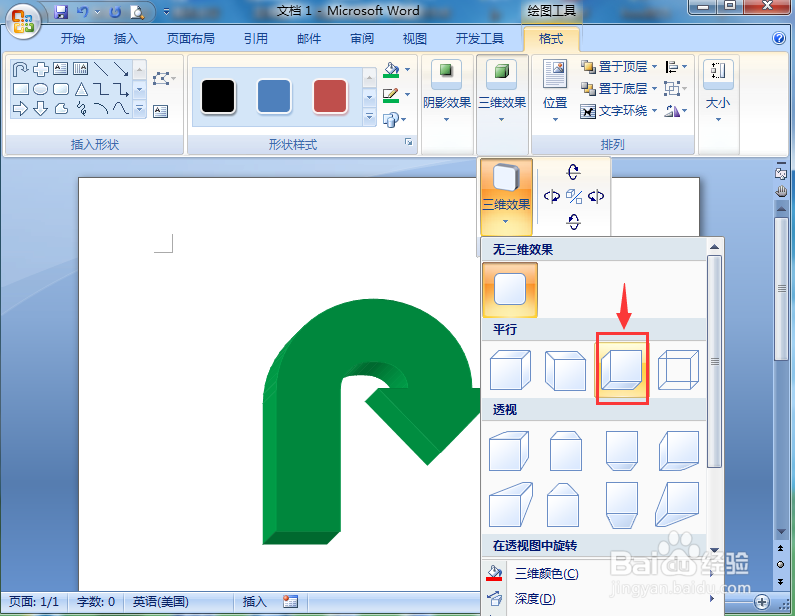Viewport: 795px width, 616px height.
Task: Open the shape fill dropdown arrow
Action: [x=408, y=69]
